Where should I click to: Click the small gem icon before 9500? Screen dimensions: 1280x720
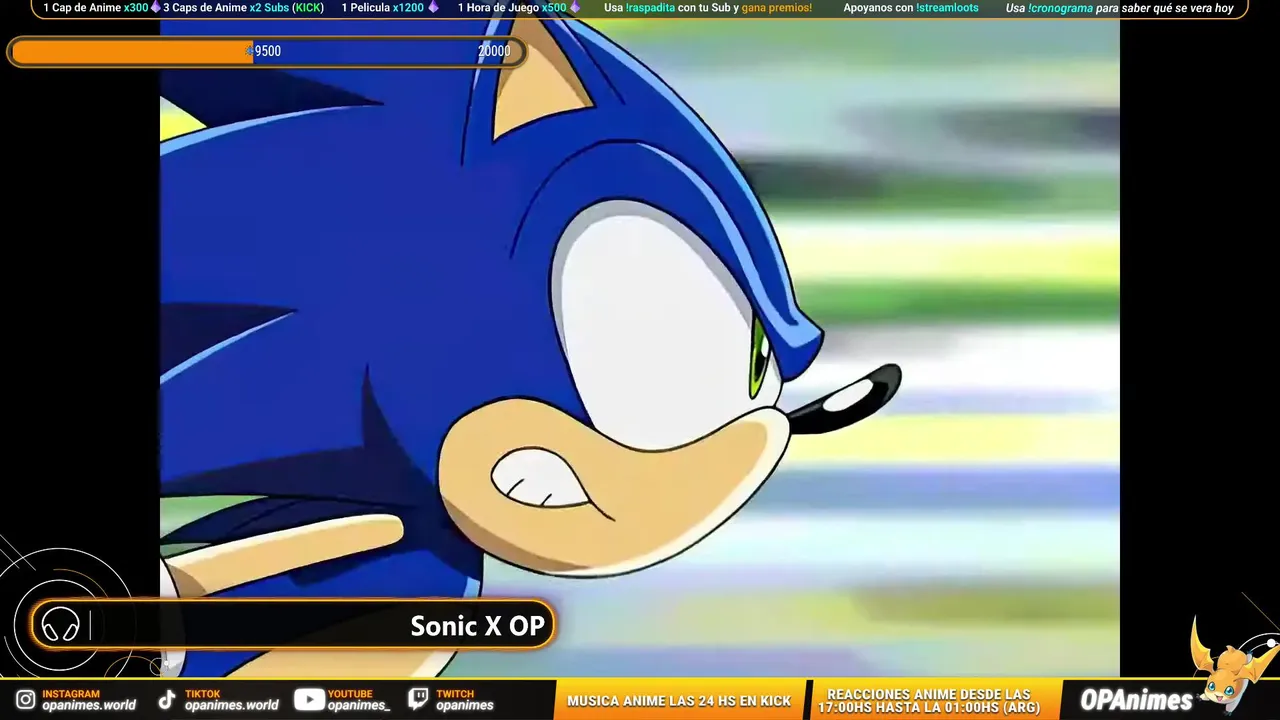pos(249,51)
